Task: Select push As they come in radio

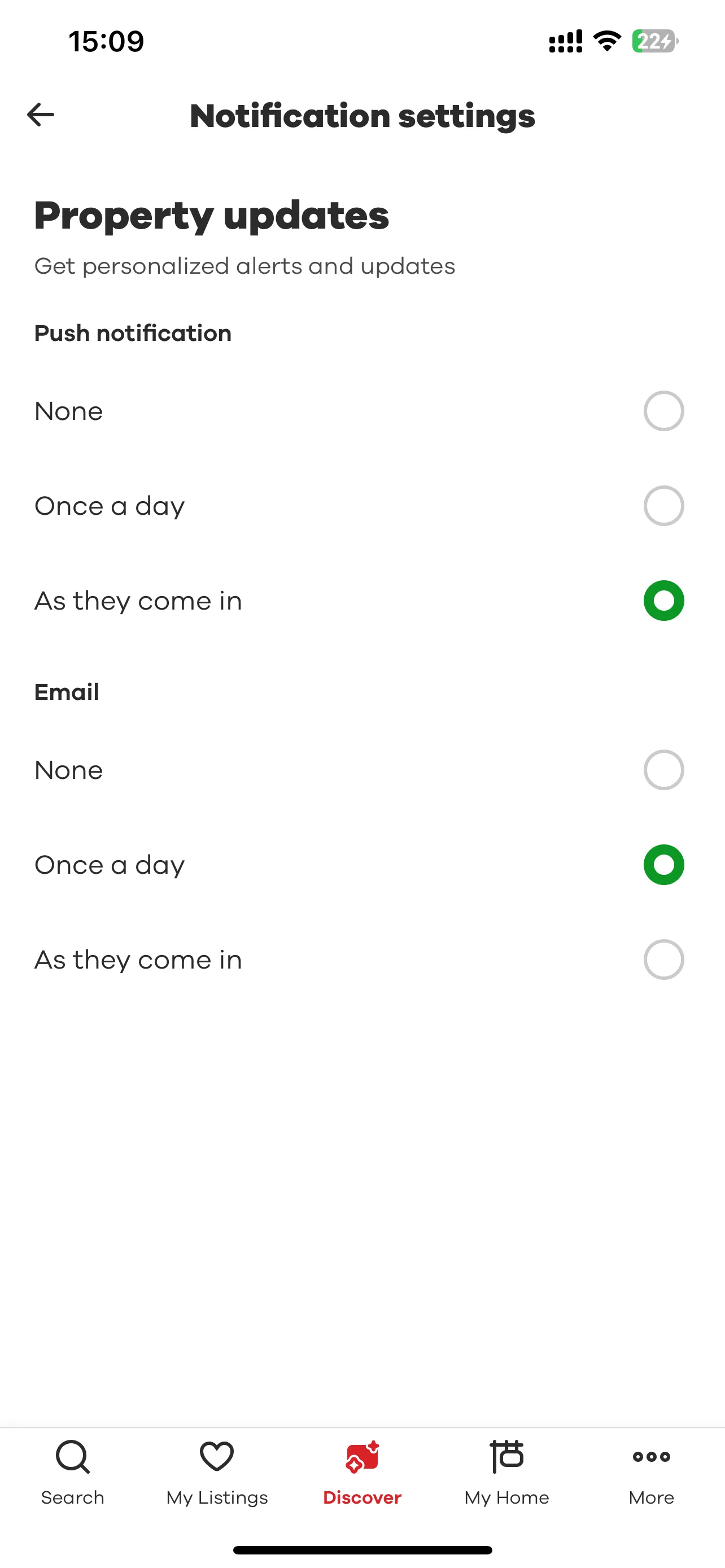Action: click(663, 601)
